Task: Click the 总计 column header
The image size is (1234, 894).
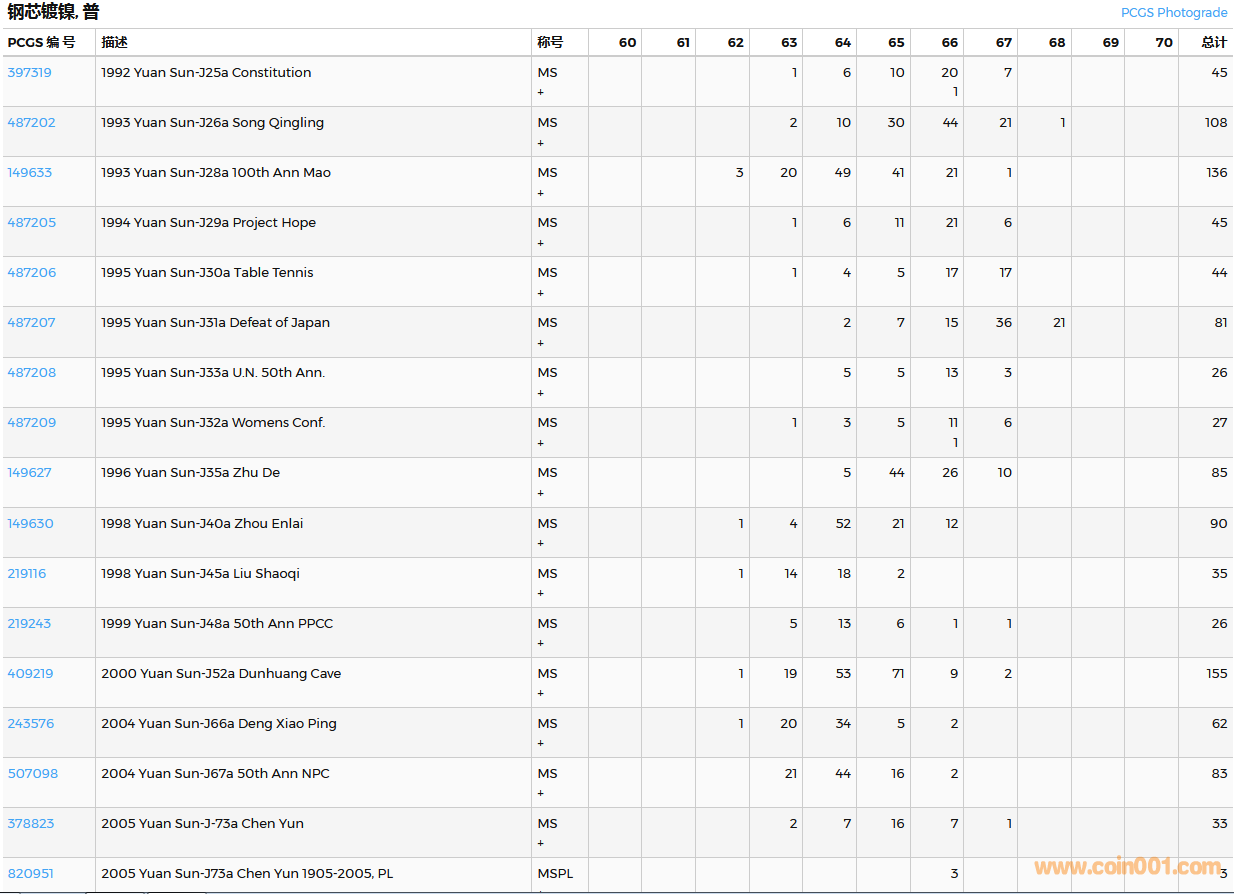Action: (1214, 43)
